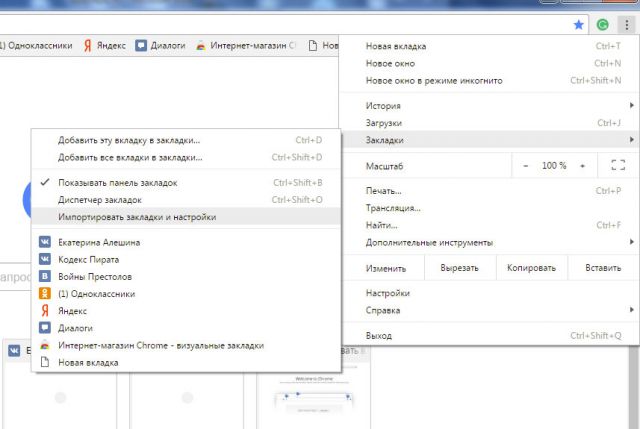Open Екатерина Алешина bookmark
This screenshot has width=640, height=429.
click(186, 242)
